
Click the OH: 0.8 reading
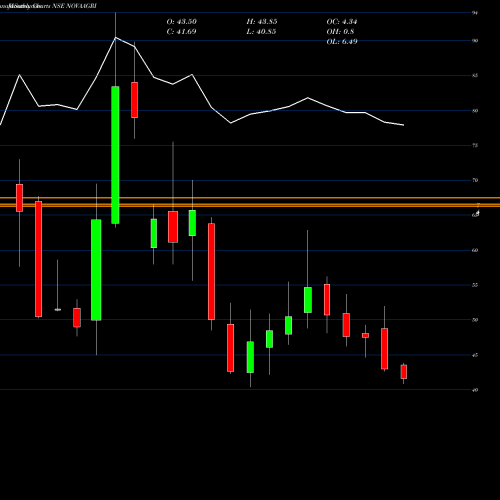340,32
